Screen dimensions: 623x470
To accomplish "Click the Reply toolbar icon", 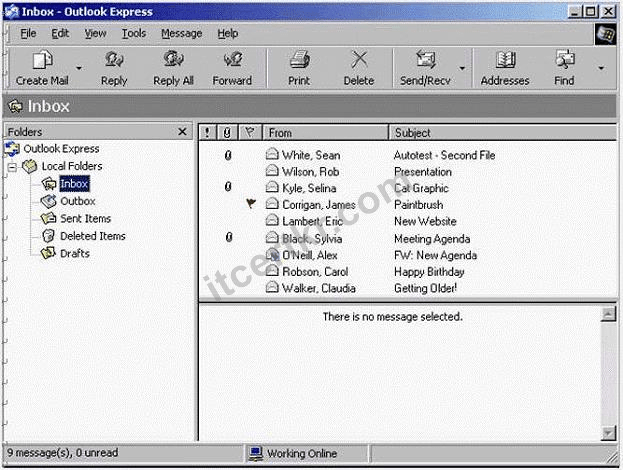I will coord(114,60).
